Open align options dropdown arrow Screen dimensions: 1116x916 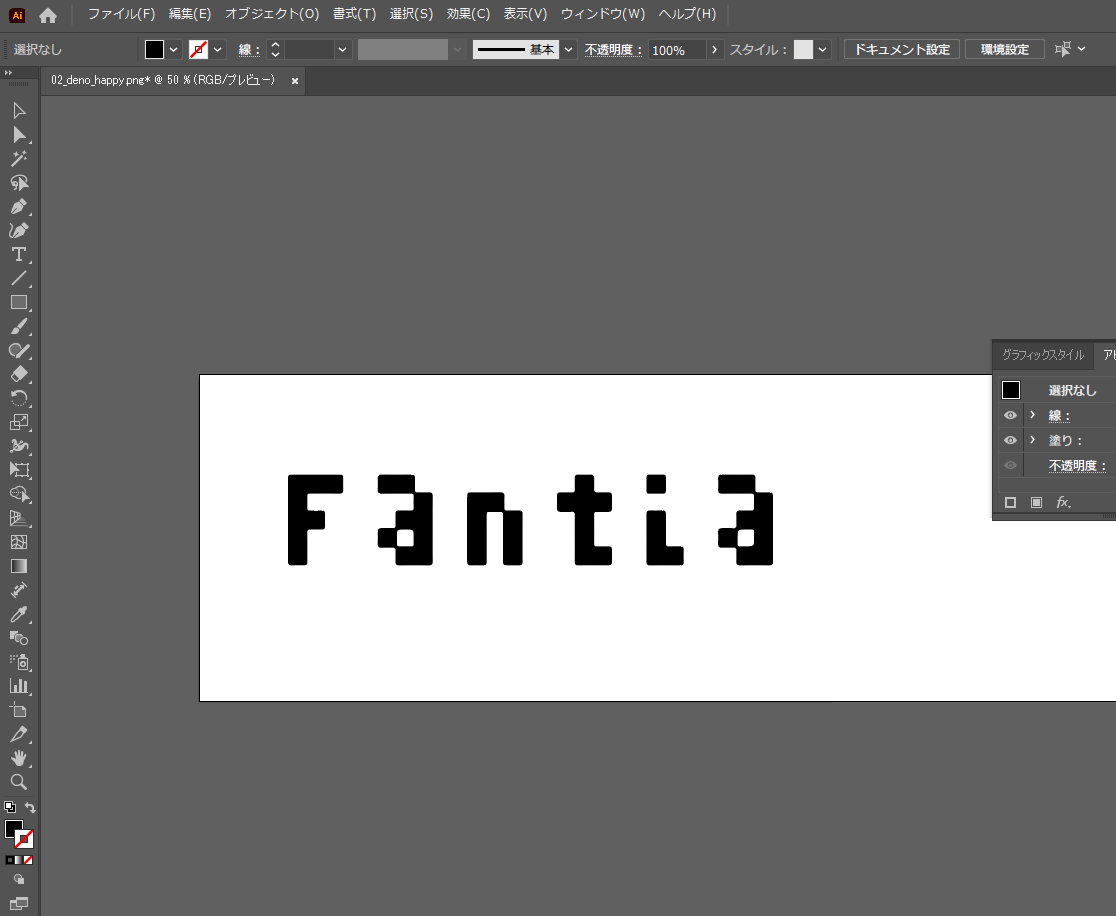click(1082, 49)
